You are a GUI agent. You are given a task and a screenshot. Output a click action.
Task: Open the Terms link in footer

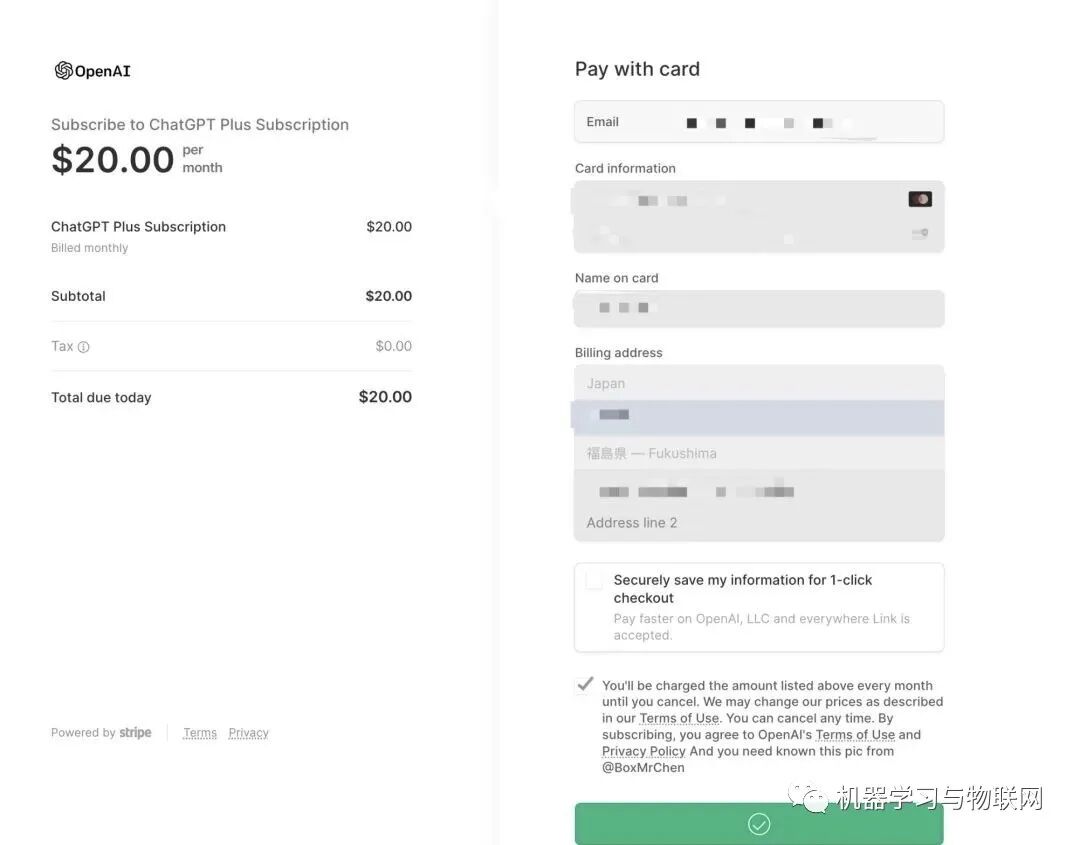coord(200,733)
